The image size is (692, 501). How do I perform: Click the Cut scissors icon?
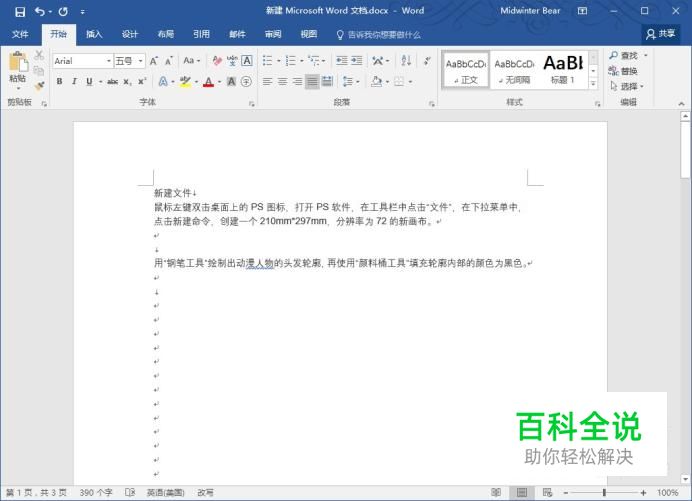tap(39, 55)
